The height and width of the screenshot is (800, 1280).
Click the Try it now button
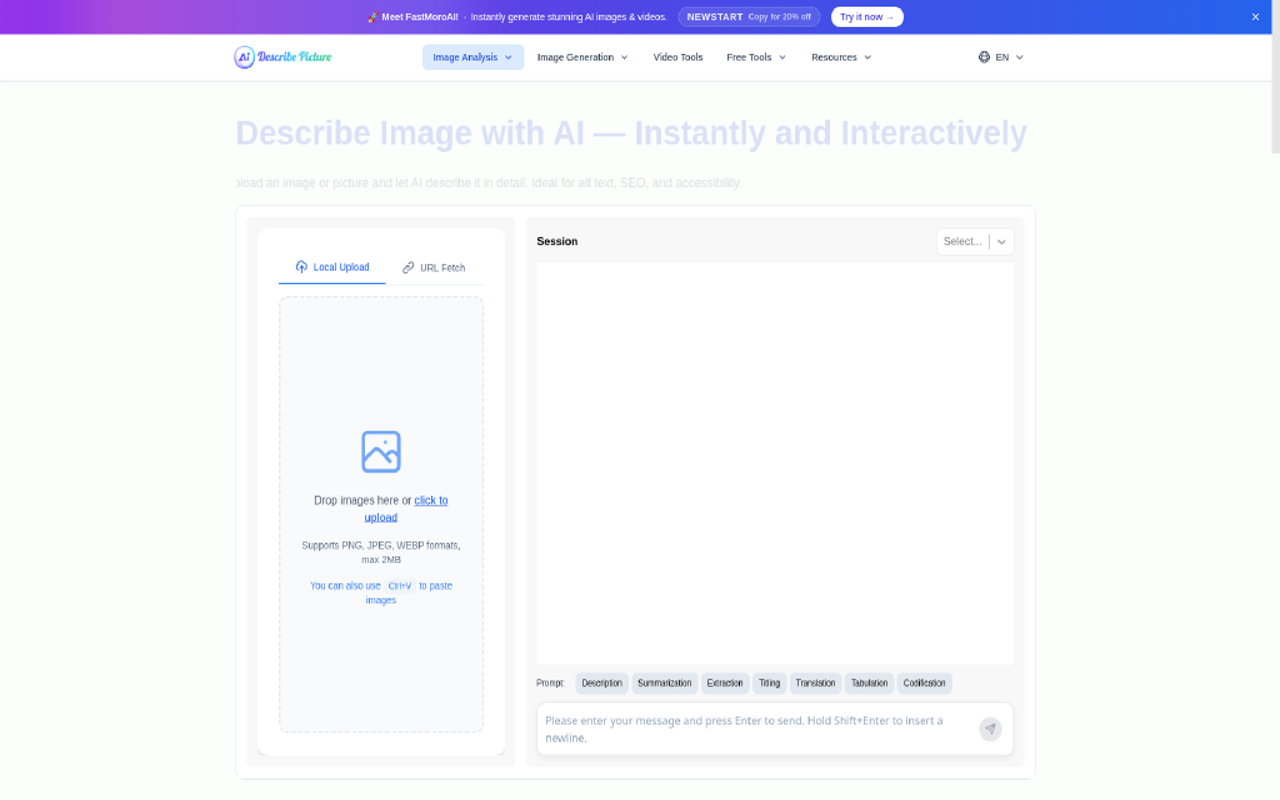point(867,17)
